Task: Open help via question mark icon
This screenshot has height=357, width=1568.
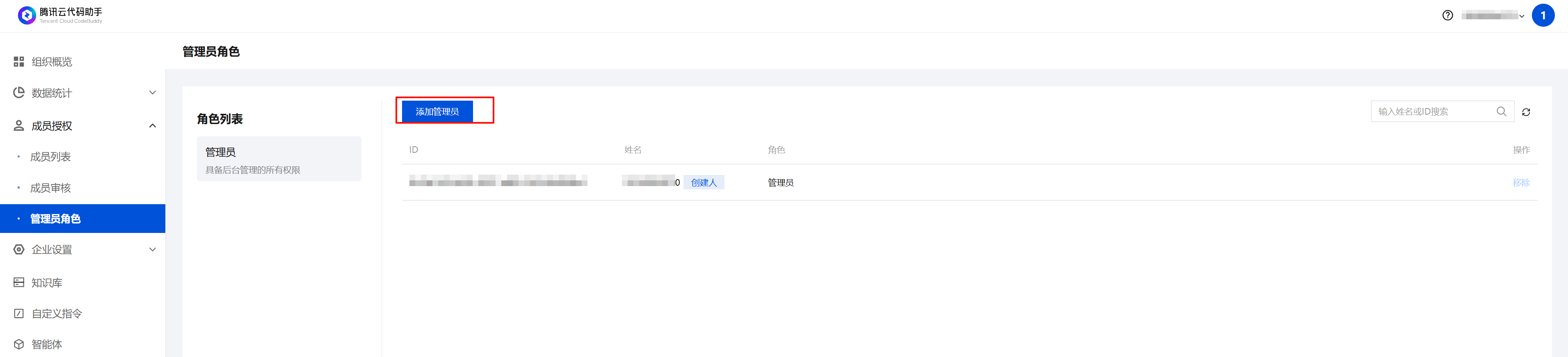Action: (x=1447, y=16)
